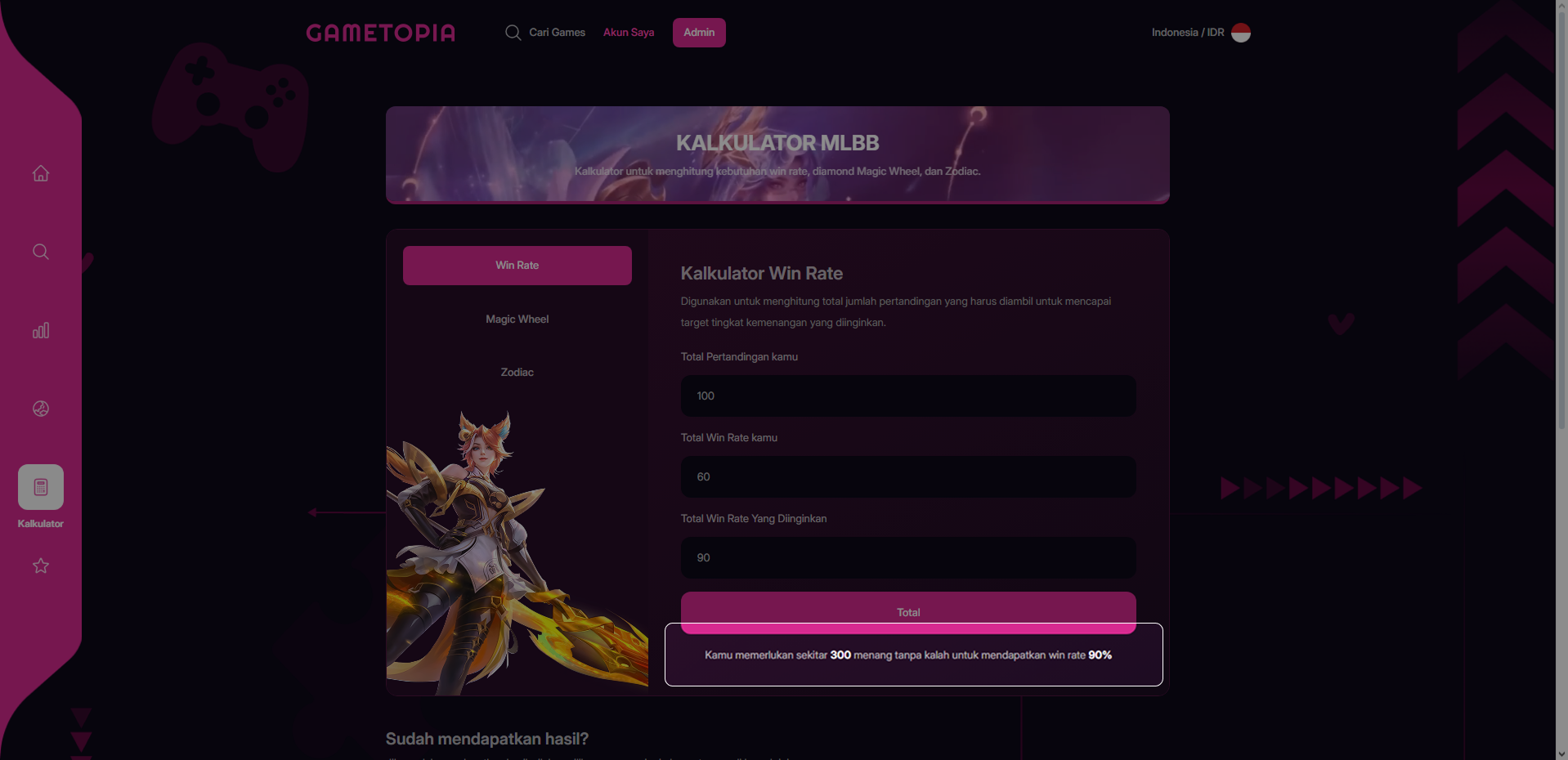Click the sidebar search magnifier icon

point(41,252)
